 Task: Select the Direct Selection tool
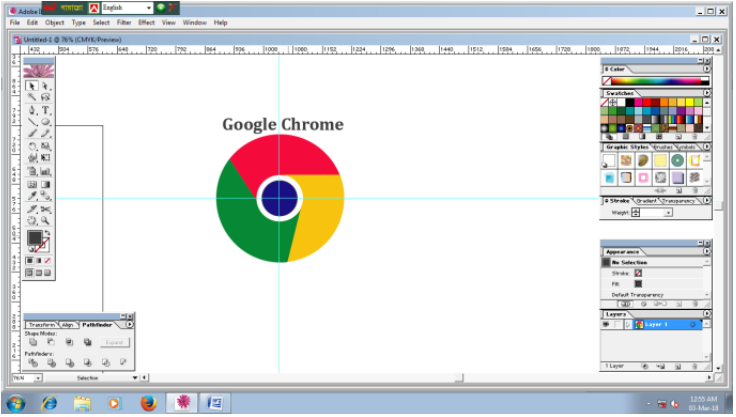(x=45, y=86)
